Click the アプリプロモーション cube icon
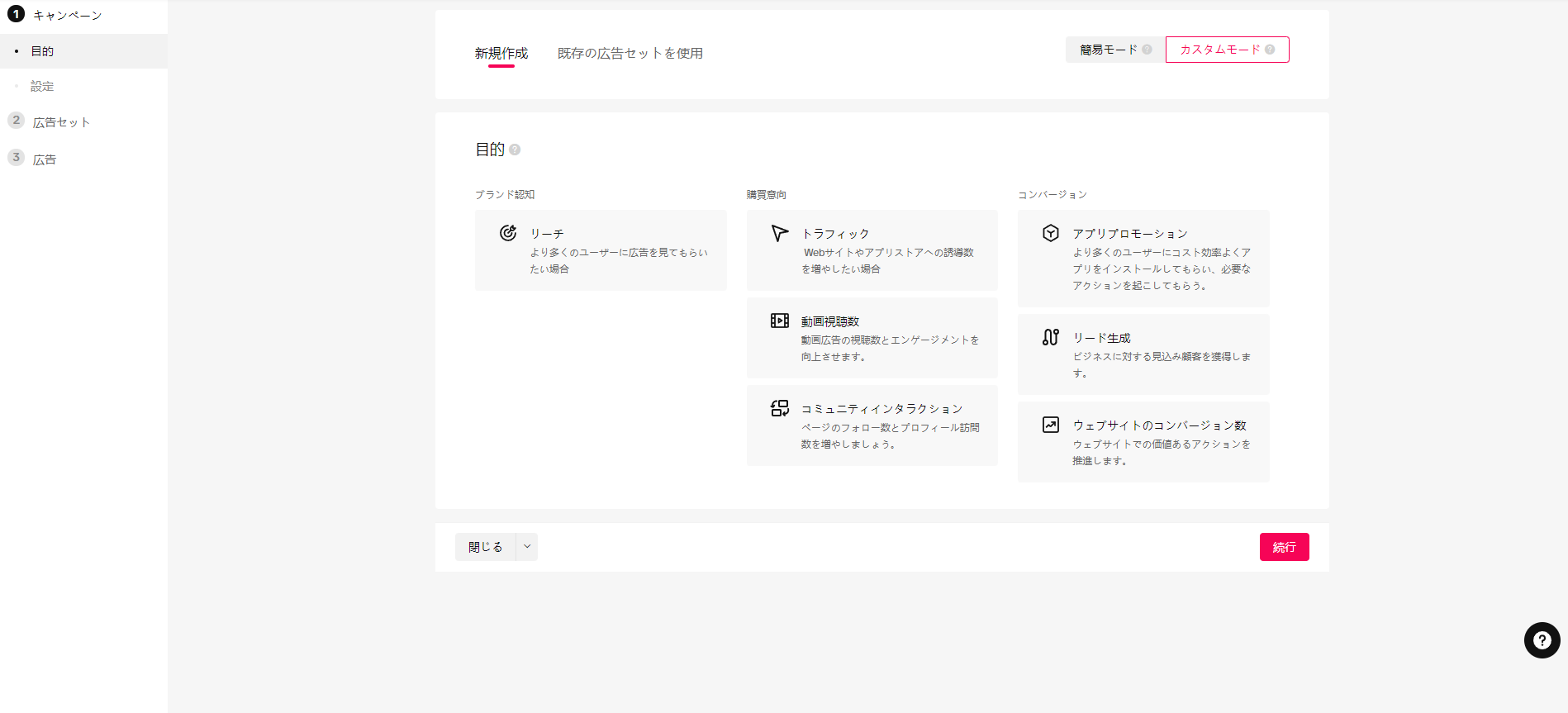The image size is (1568, 713). (x=1050, y=233)
